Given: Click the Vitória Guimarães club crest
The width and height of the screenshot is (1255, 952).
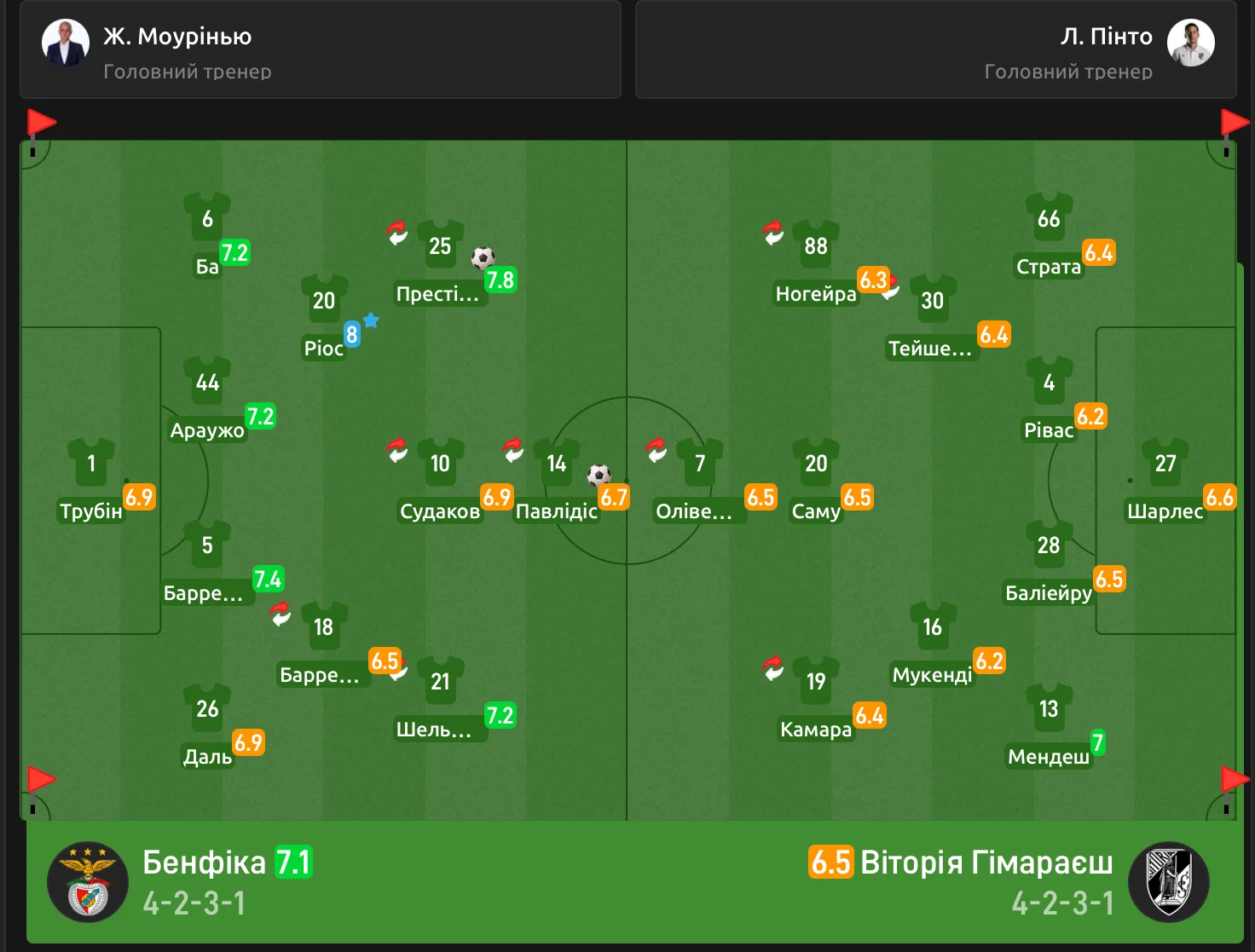Looking at the screenshot, I should point(1168,882).
